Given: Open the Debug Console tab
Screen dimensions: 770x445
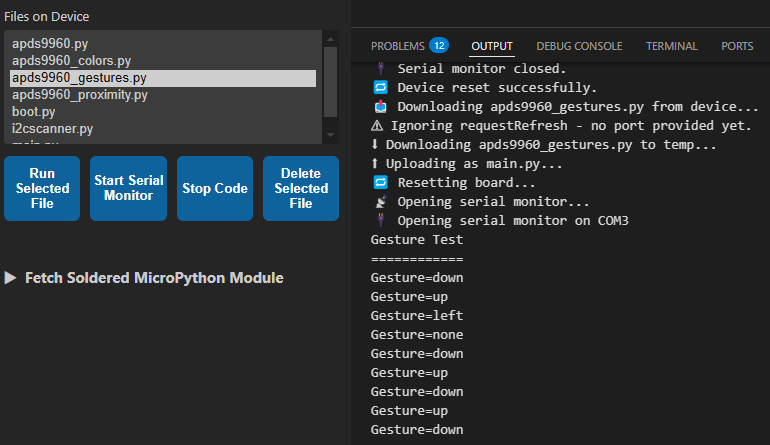Looking at the screenshot, I should (579, 46).
